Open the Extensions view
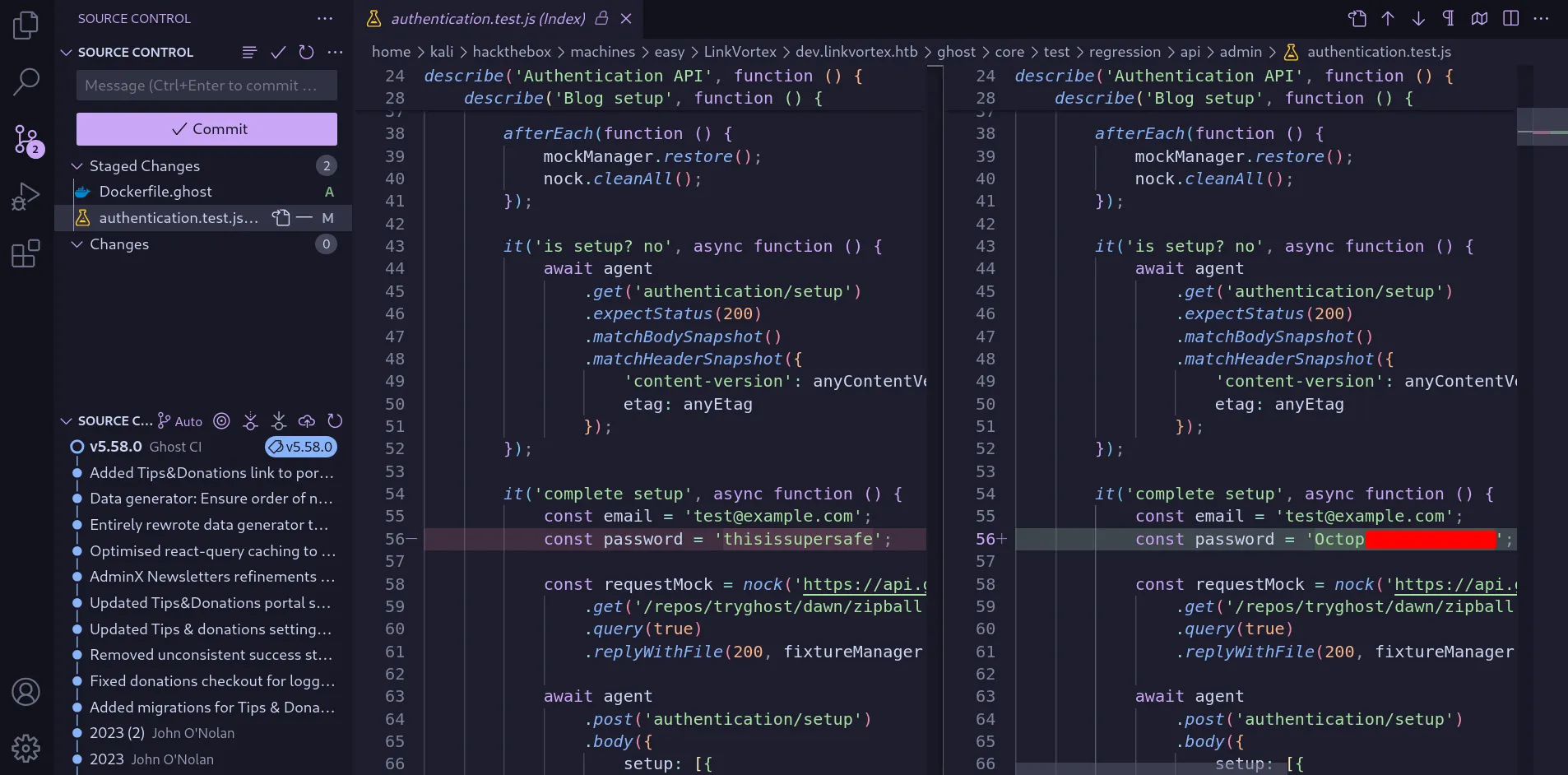This screenshot has width=1568, height=775. pyautogui.click(x=26, y=253)
